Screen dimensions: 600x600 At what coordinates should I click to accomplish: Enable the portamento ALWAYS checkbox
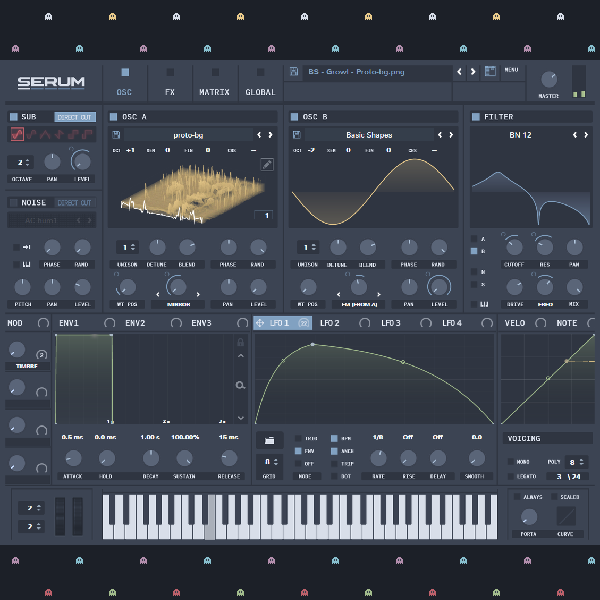[517, 496]
